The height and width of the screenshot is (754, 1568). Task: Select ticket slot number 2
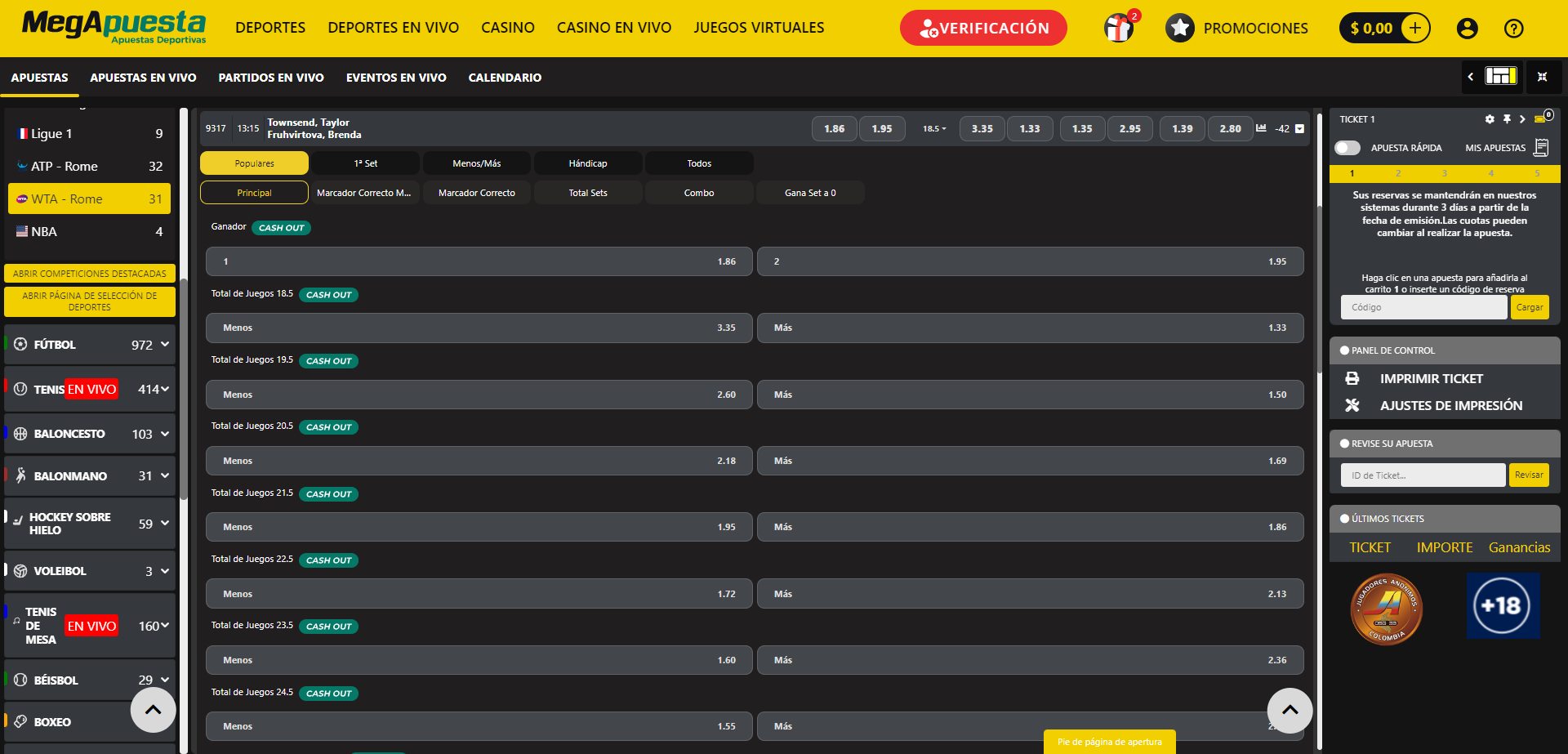[1398, 173]
